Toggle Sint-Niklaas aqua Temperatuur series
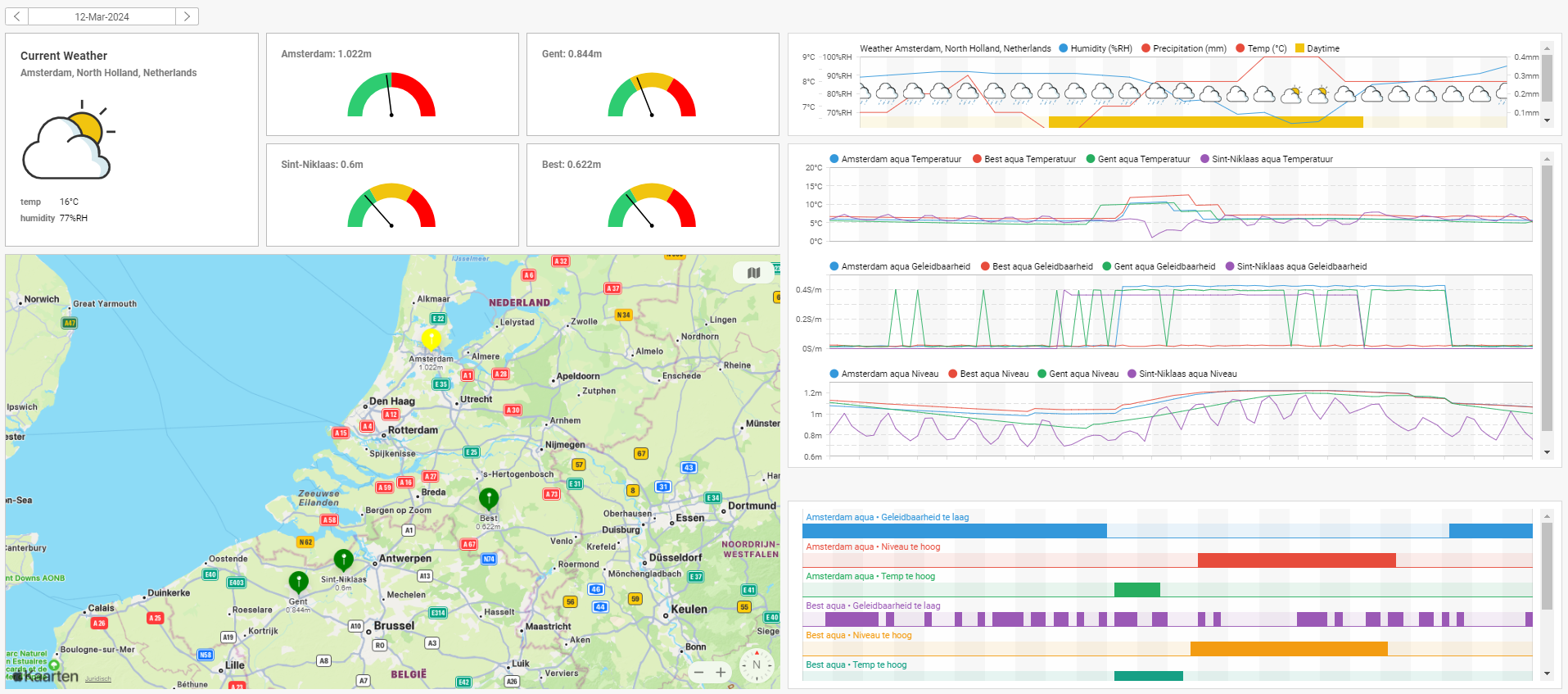This screenshot has height=694, width=1568. [1267, 159]
